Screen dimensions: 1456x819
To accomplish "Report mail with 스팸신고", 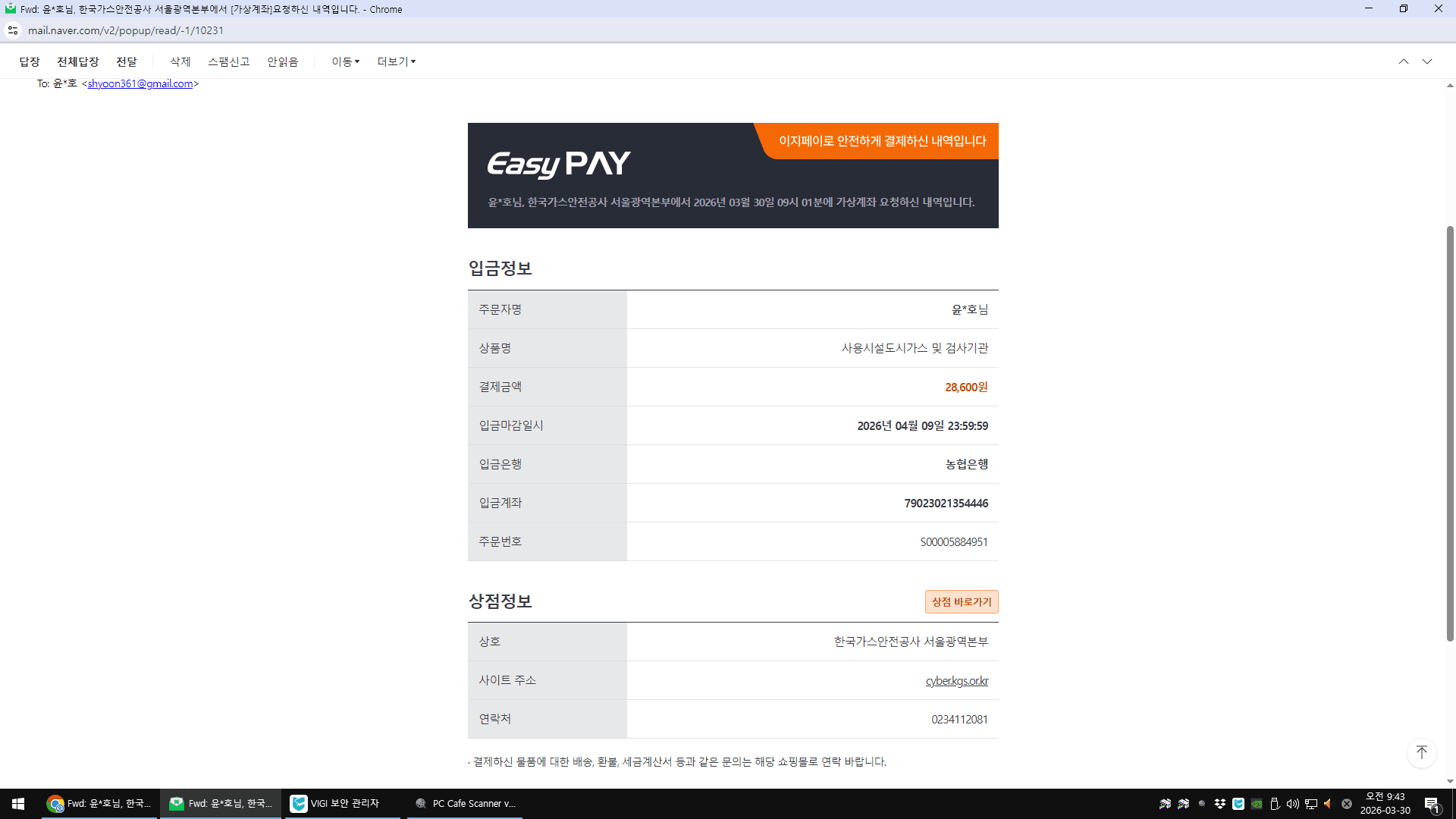I will 229,61.
